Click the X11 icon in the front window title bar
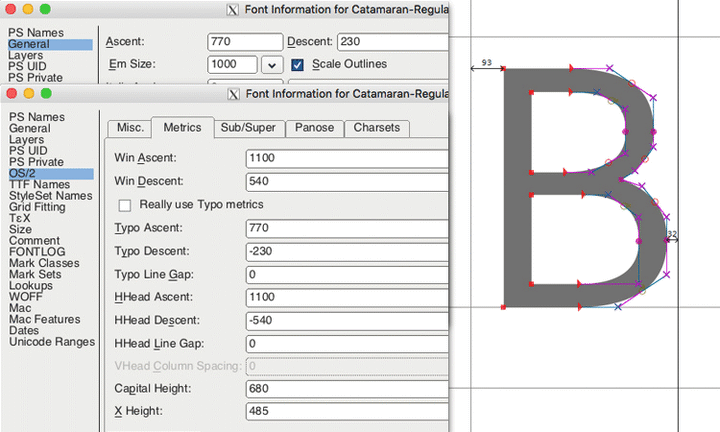Screen dimensions: 720x432 233,96
